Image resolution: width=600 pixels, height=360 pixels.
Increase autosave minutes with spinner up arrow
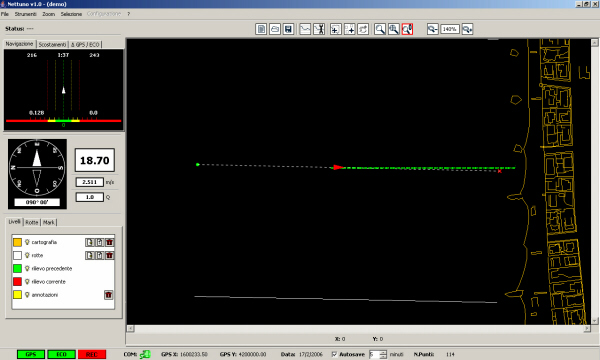(383, 352)
